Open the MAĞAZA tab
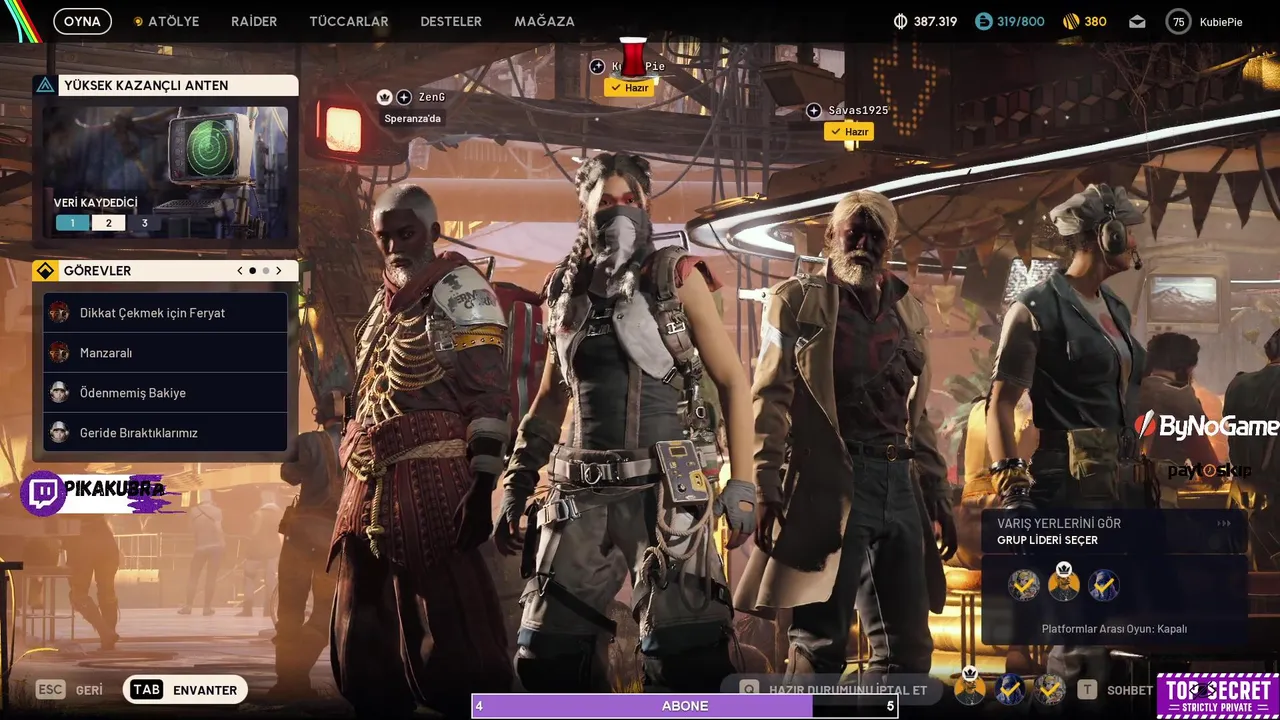1280x720 pixels. 544,21
